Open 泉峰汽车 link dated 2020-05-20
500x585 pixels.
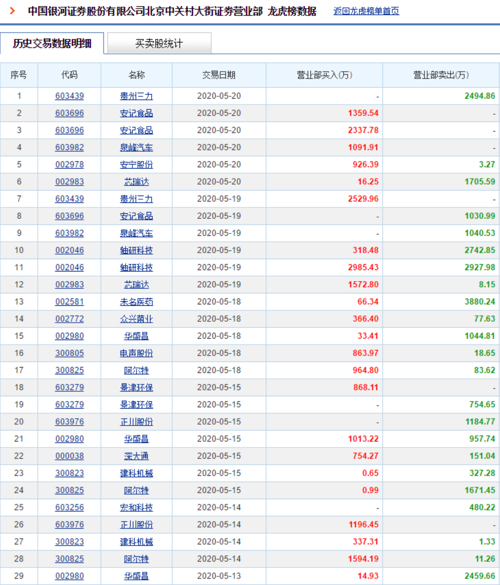136,147
